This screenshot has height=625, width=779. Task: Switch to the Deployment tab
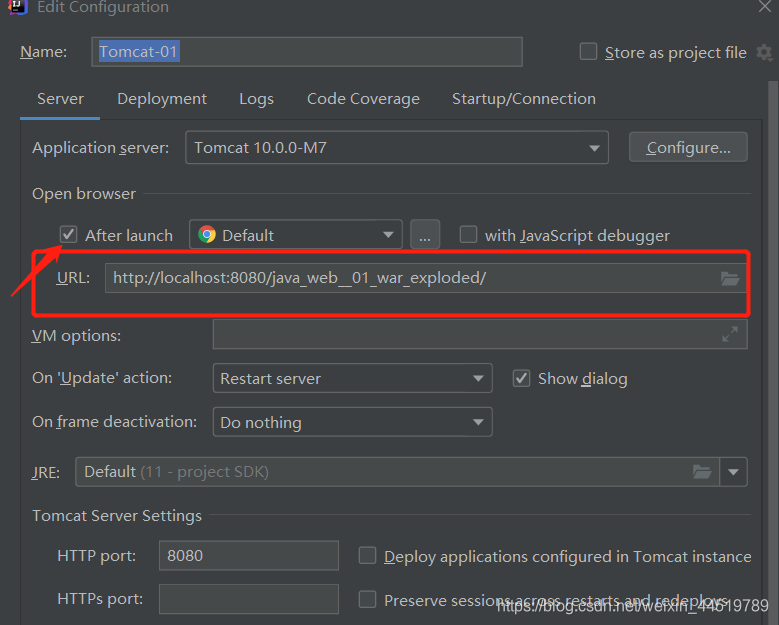[x=161, y=99]
